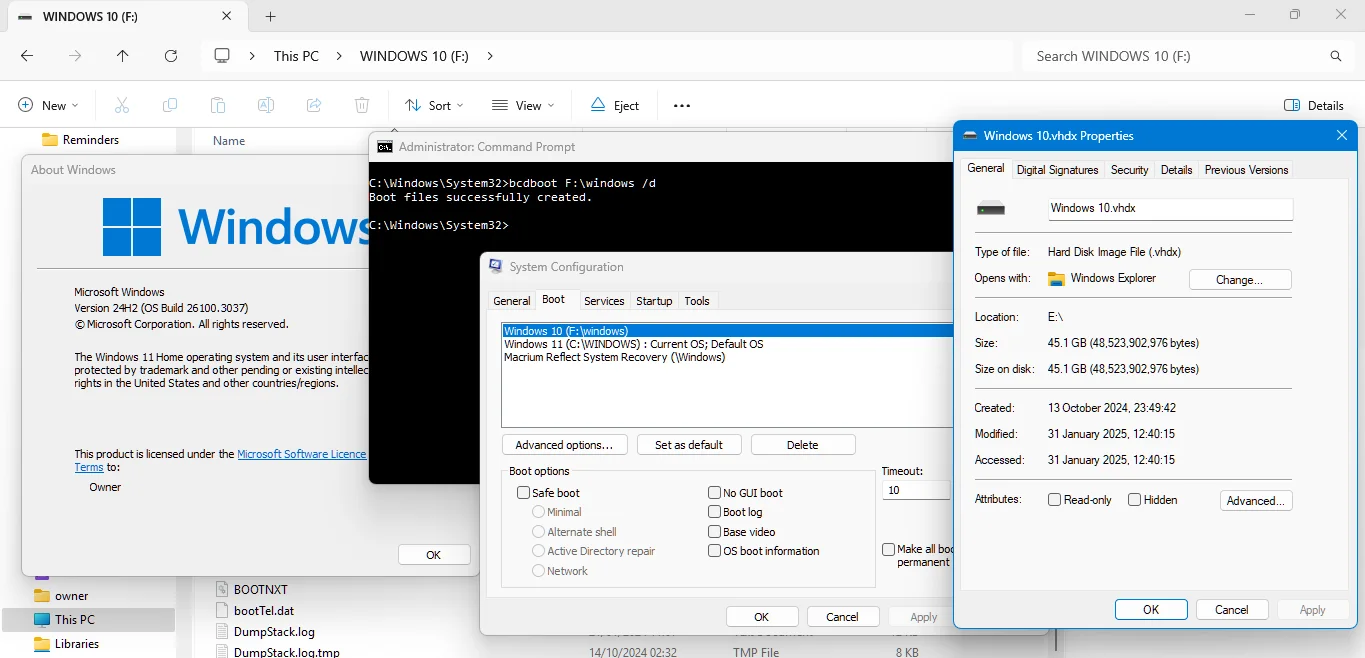Select Libraries in the navigation pane

pyautogui.click(x=77, y=644)
